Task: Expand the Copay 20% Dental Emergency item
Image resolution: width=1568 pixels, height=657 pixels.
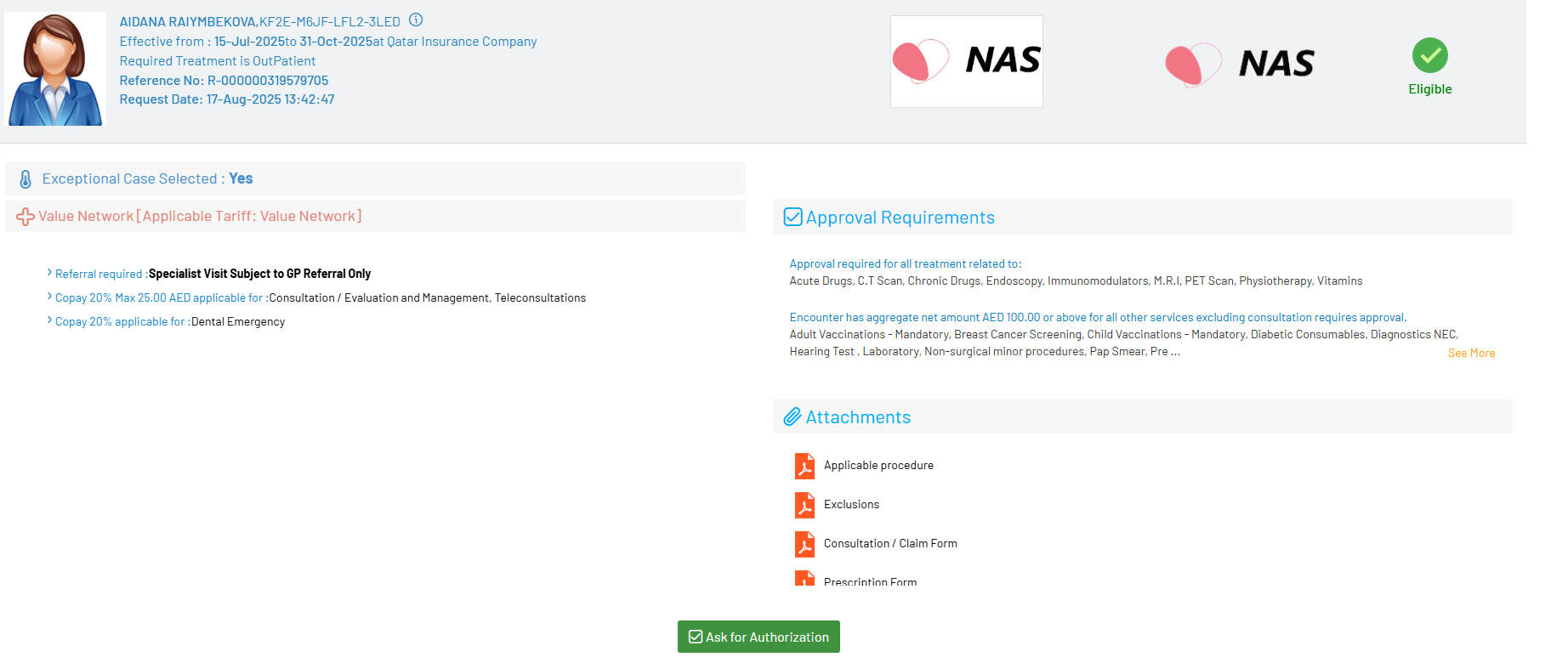Action: (49, 320)
